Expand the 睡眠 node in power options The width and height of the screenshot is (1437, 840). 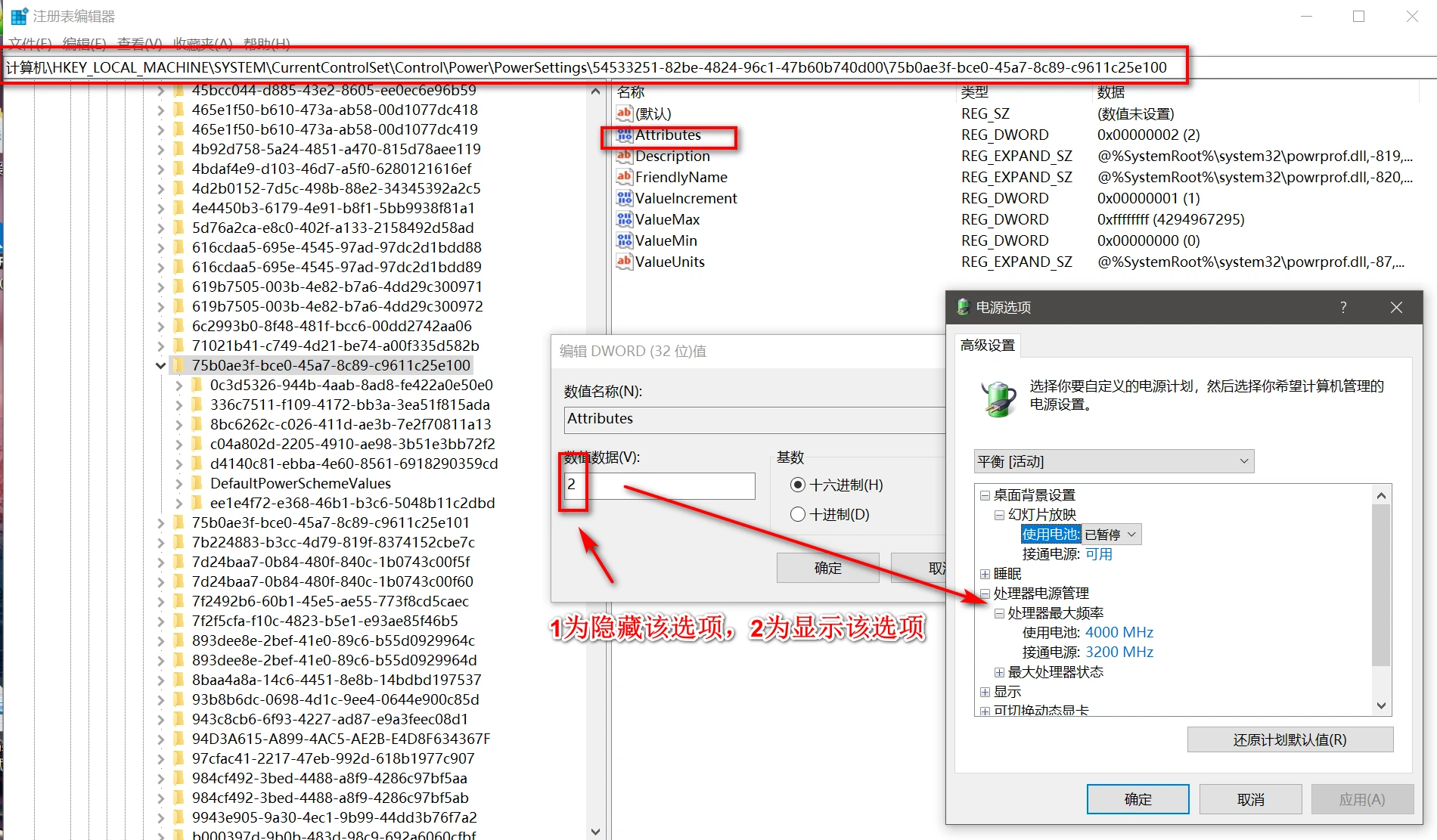click(985, 574)
